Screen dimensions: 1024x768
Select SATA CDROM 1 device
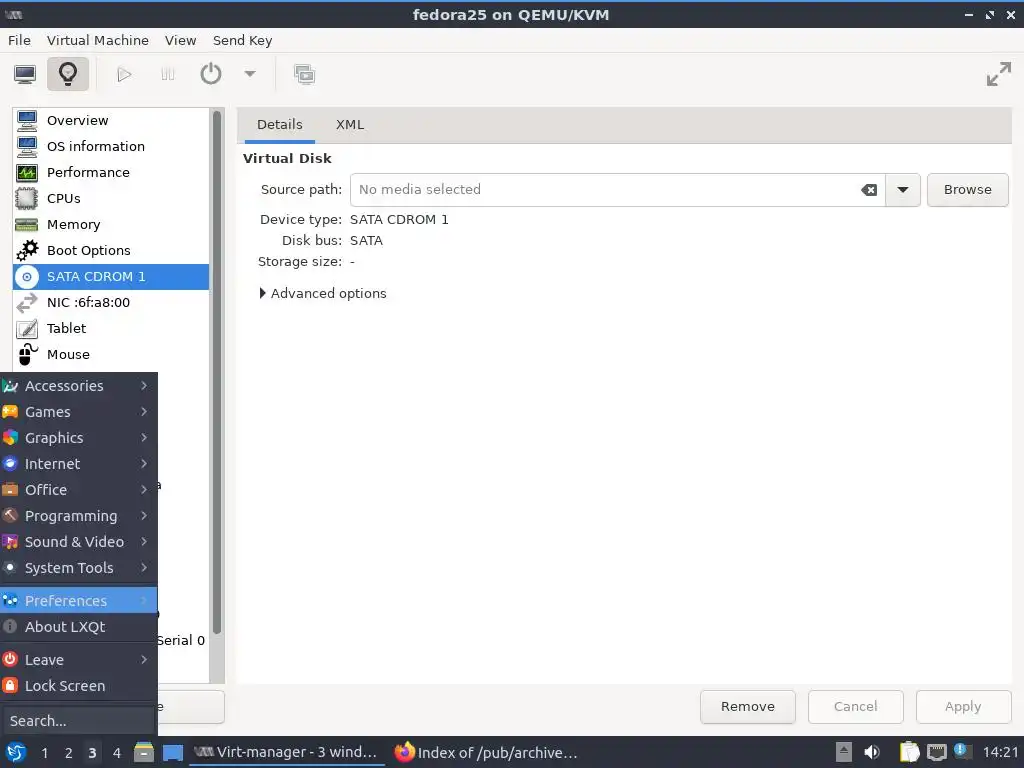[x=111, y=277]
